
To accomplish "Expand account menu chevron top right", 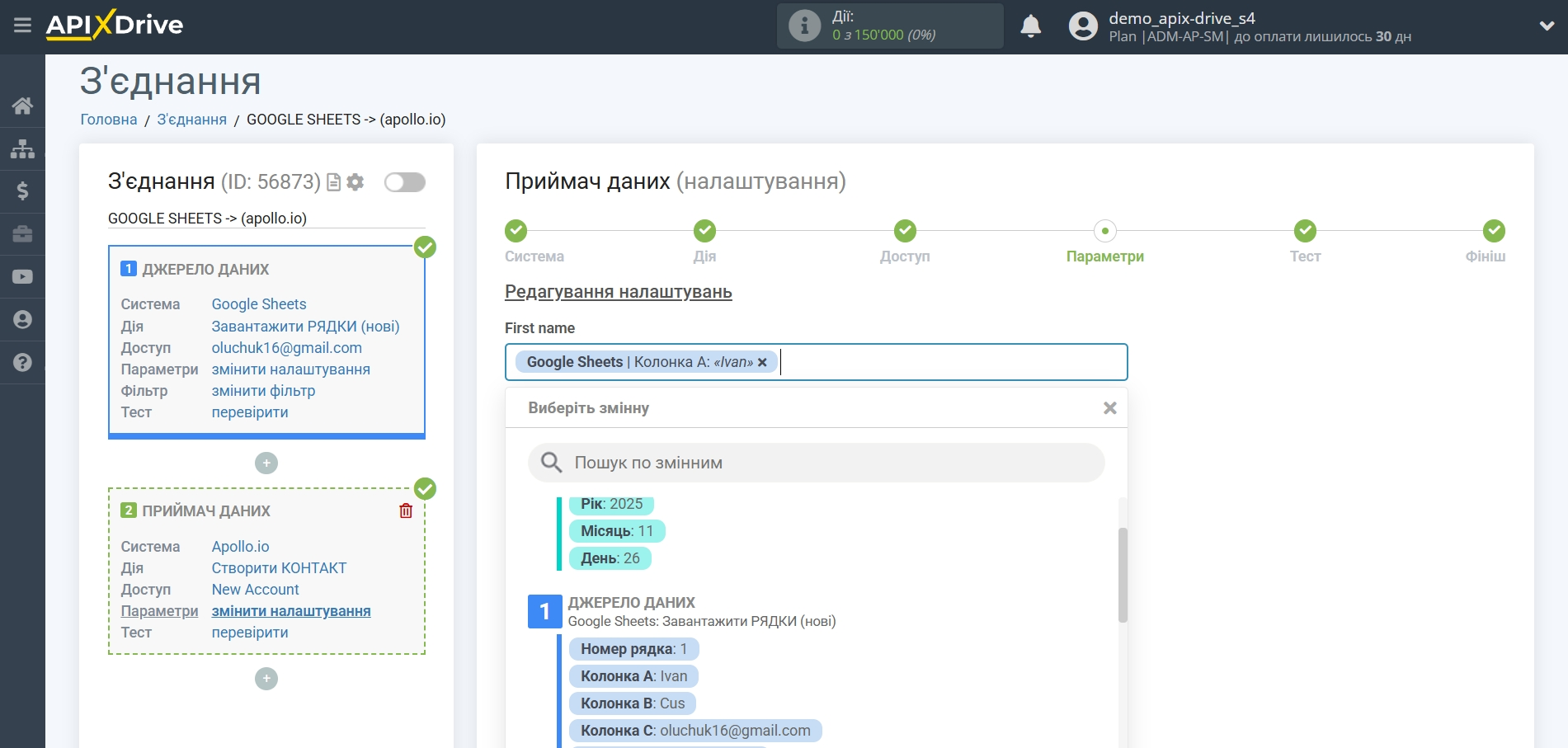I will point(1547,26).
